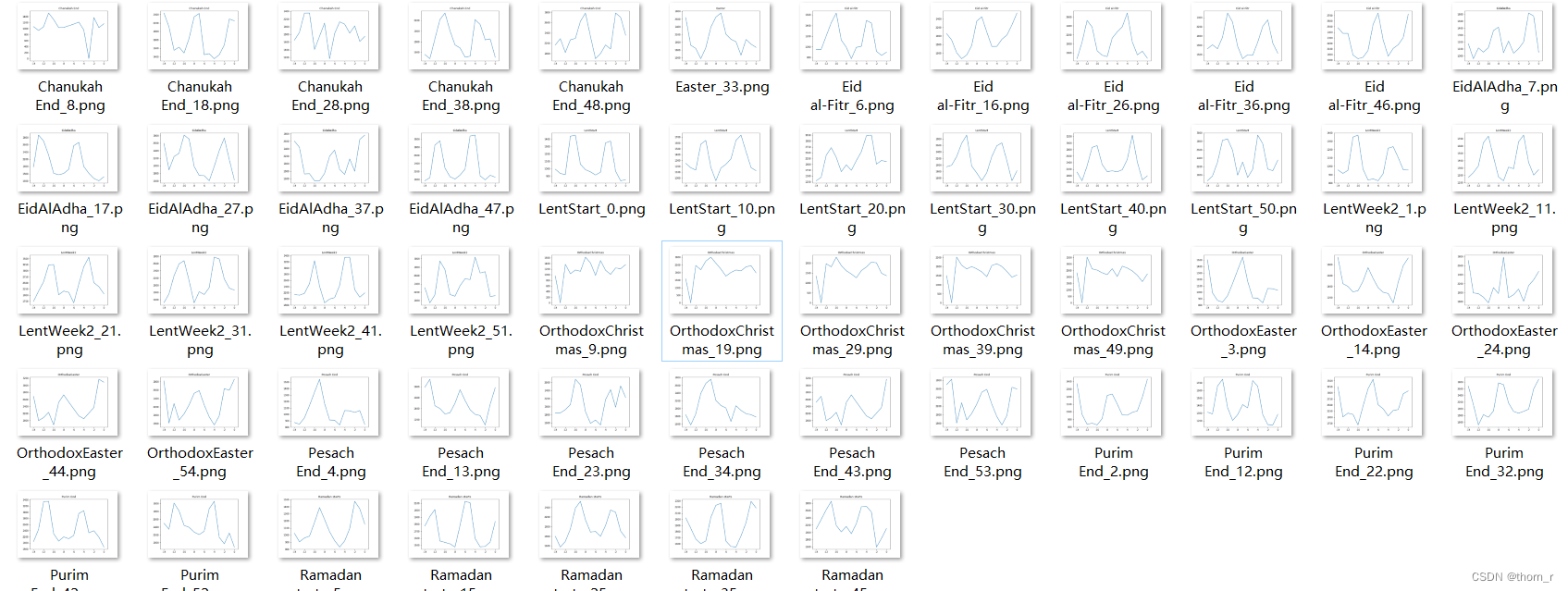Screen dimensions: 1568x591
Task: Select the Pesach End_13.png thumbnail
Action: 460,403
